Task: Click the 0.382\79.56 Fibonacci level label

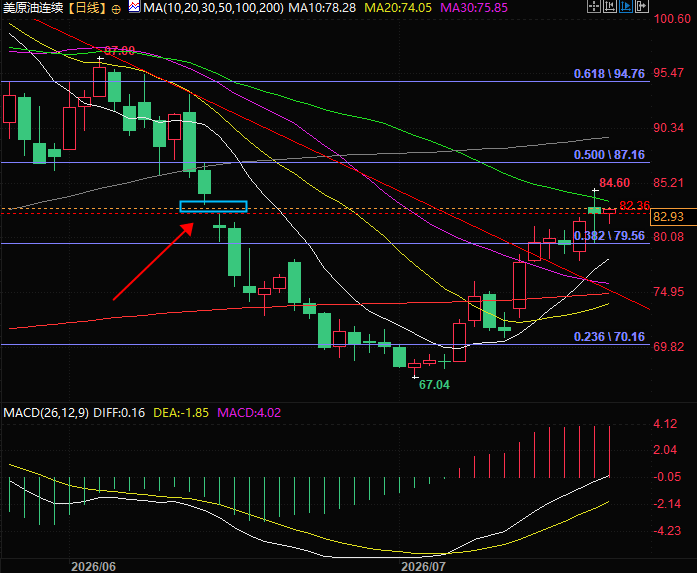Action: 609,236
